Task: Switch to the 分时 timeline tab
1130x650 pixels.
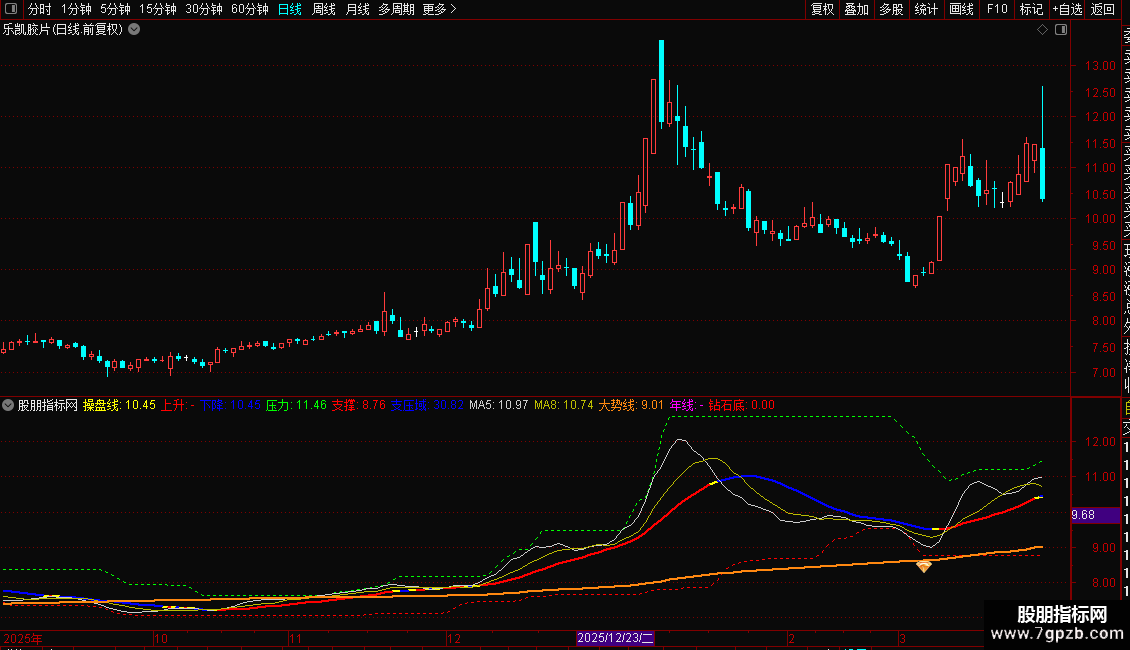Action: tap(40, 9)
